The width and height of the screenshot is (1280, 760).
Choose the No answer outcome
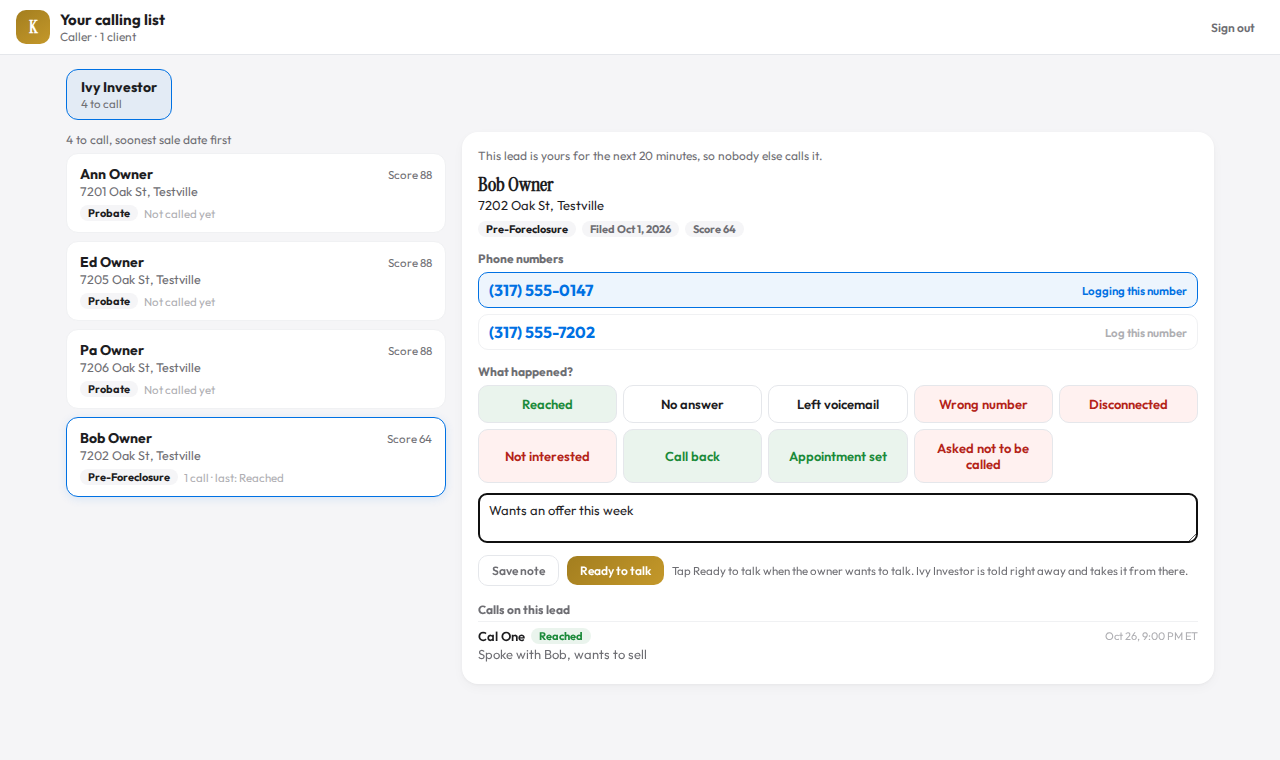coord(692,405)
